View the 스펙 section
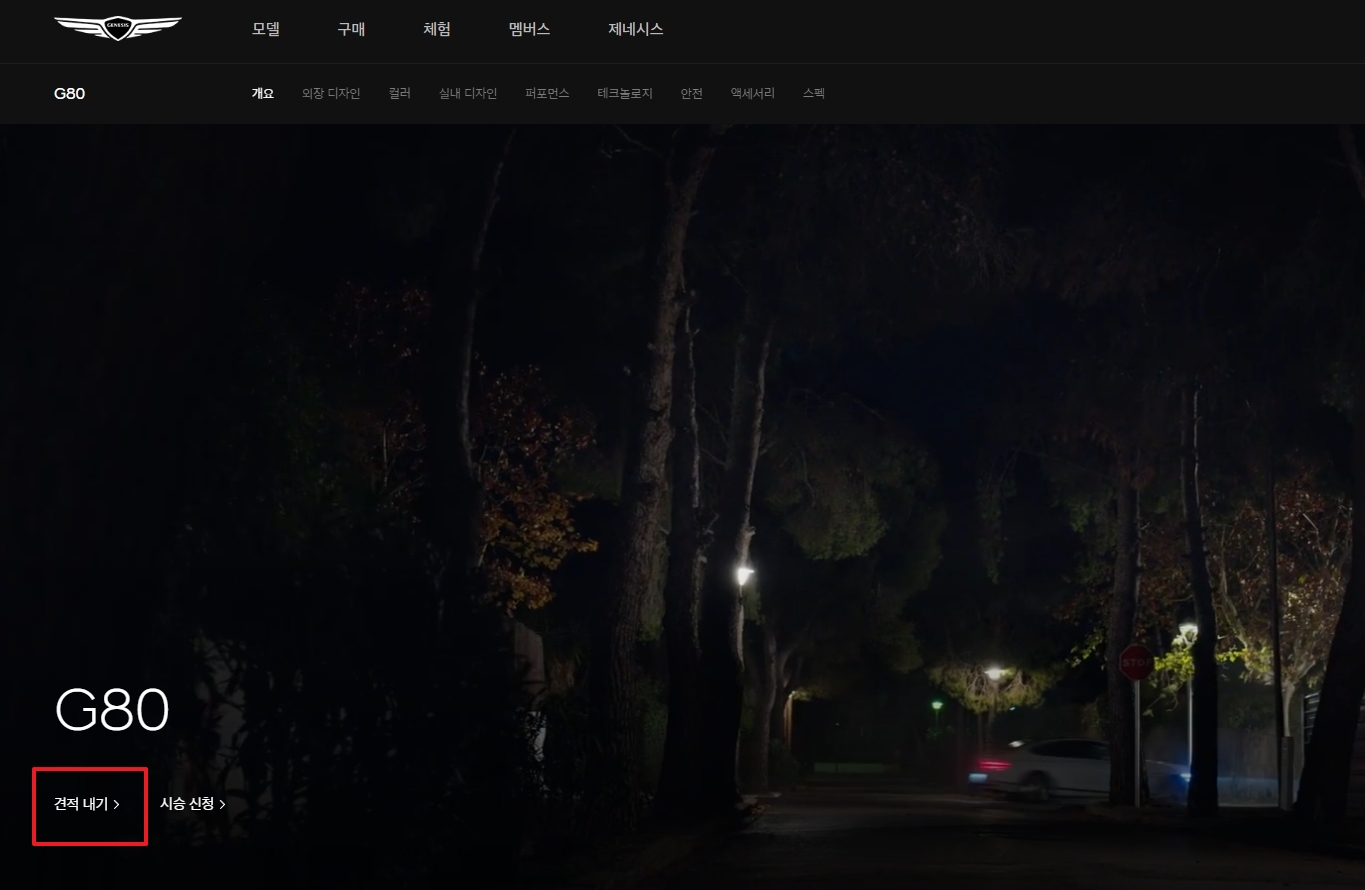 [814, 93]
